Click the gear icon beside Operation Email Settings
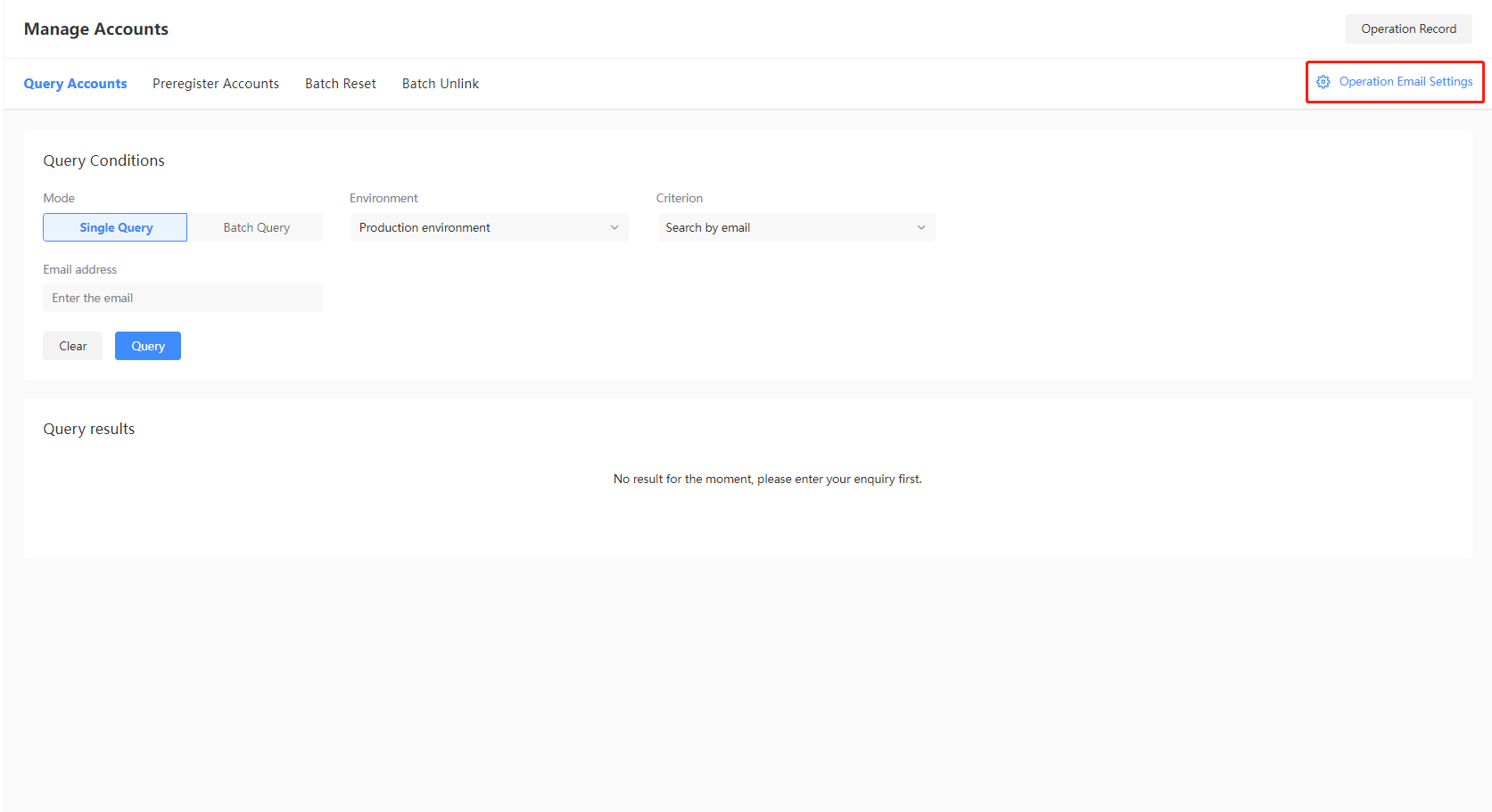 [x=1323, y=81]
